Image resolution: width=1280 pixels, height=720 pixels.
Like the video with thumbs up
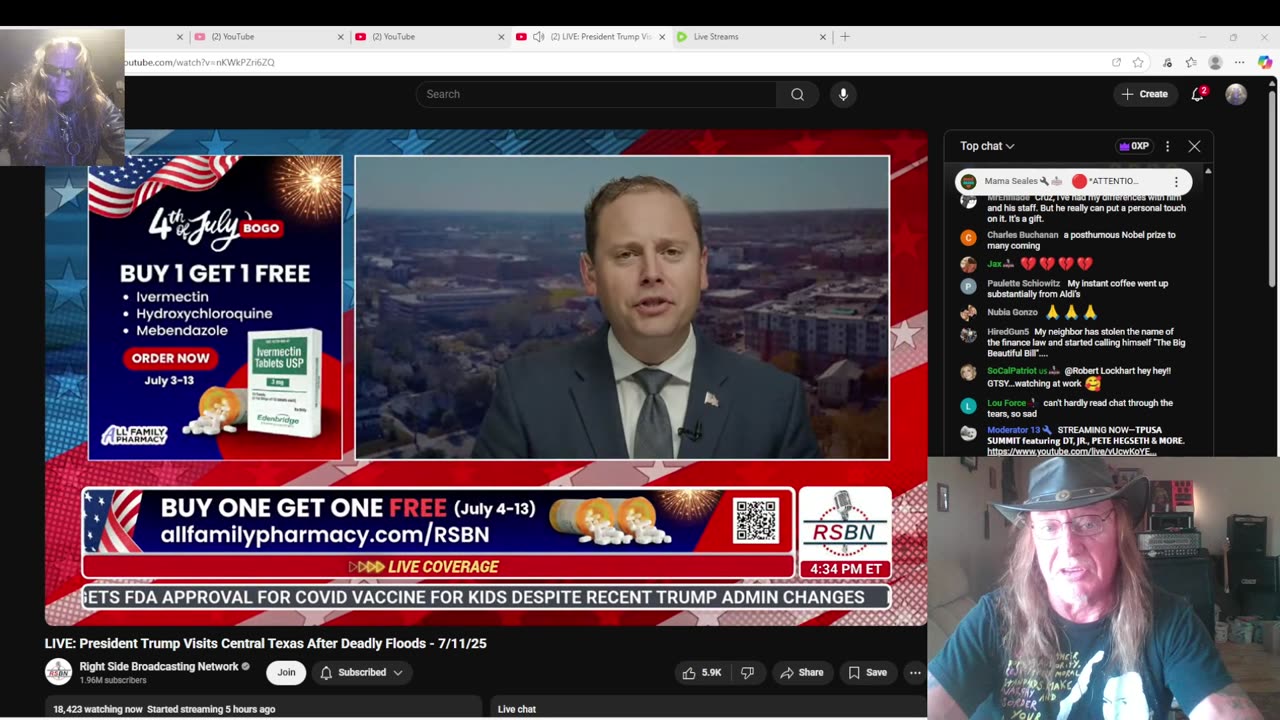coord(701,673)
